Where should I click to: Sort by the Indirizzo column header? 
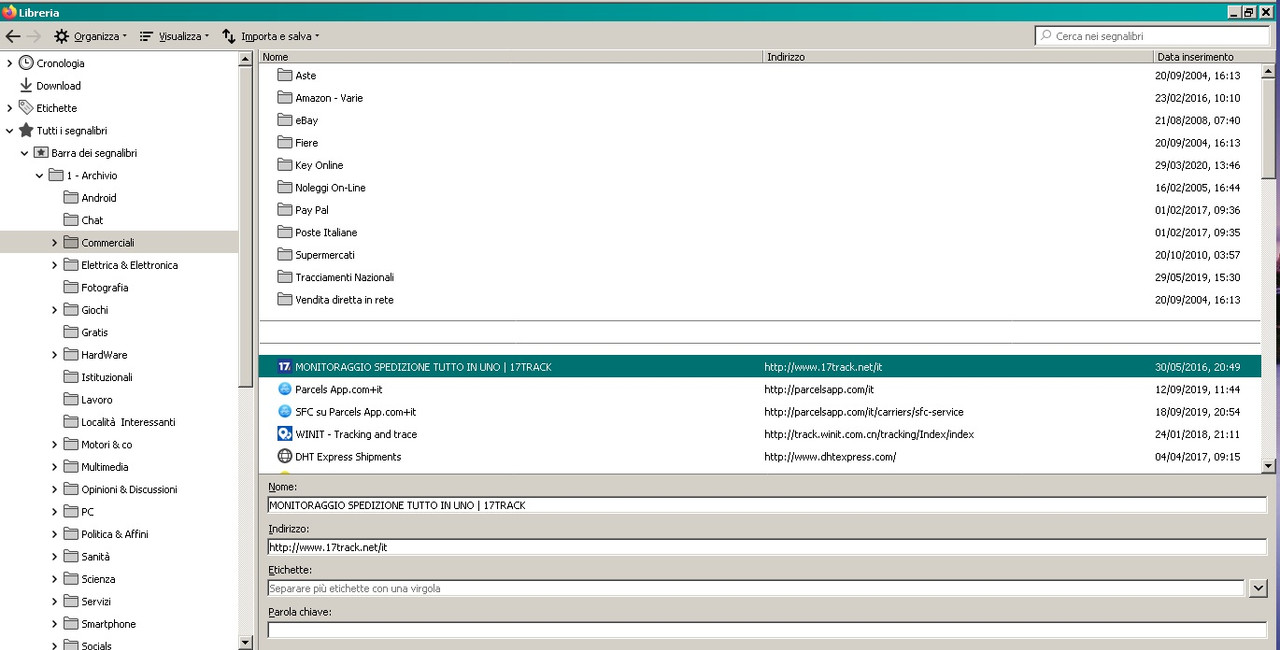pyautogui.click(x=958, y=57)
